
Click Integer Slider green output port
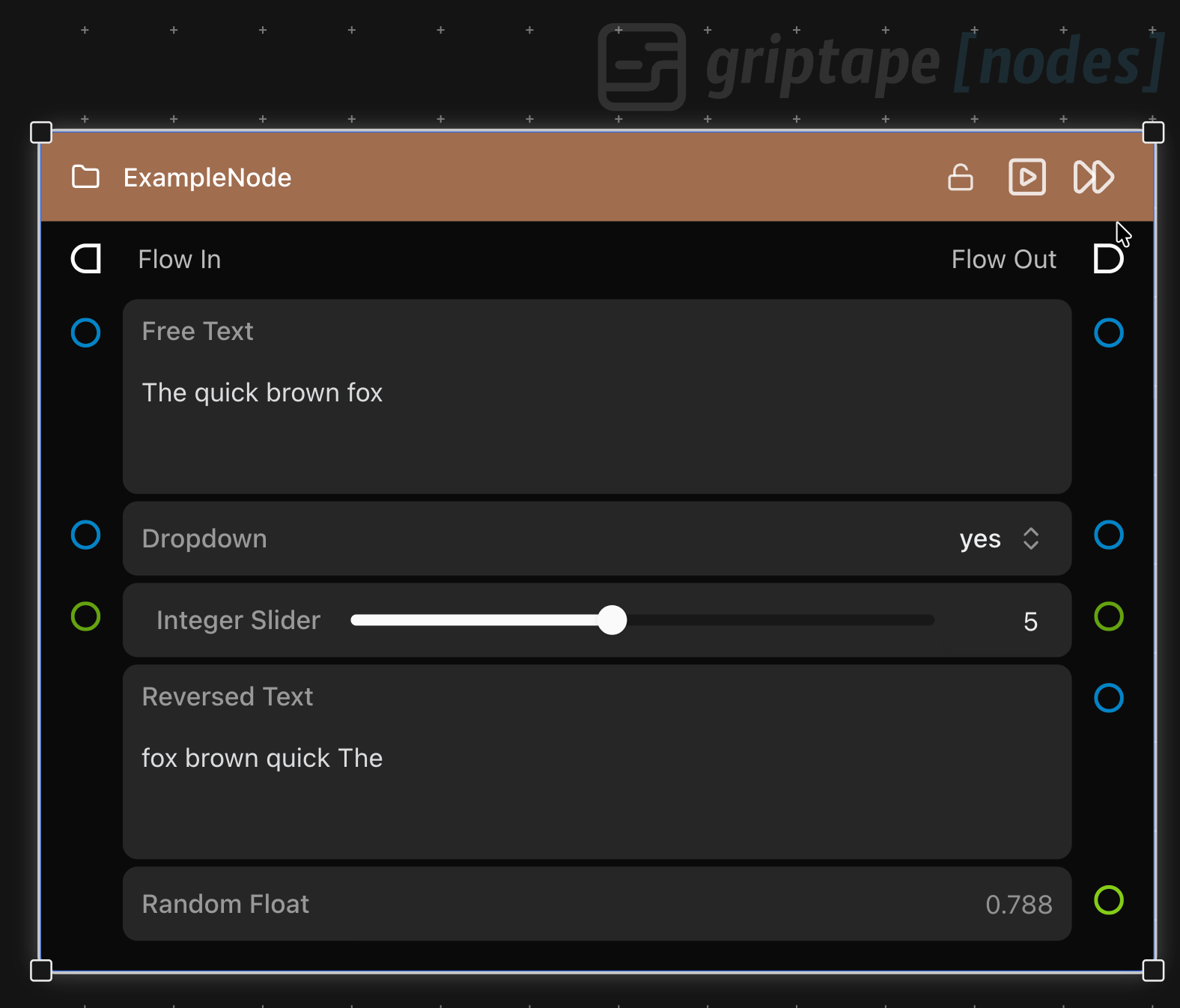(x=1109, y=616)
